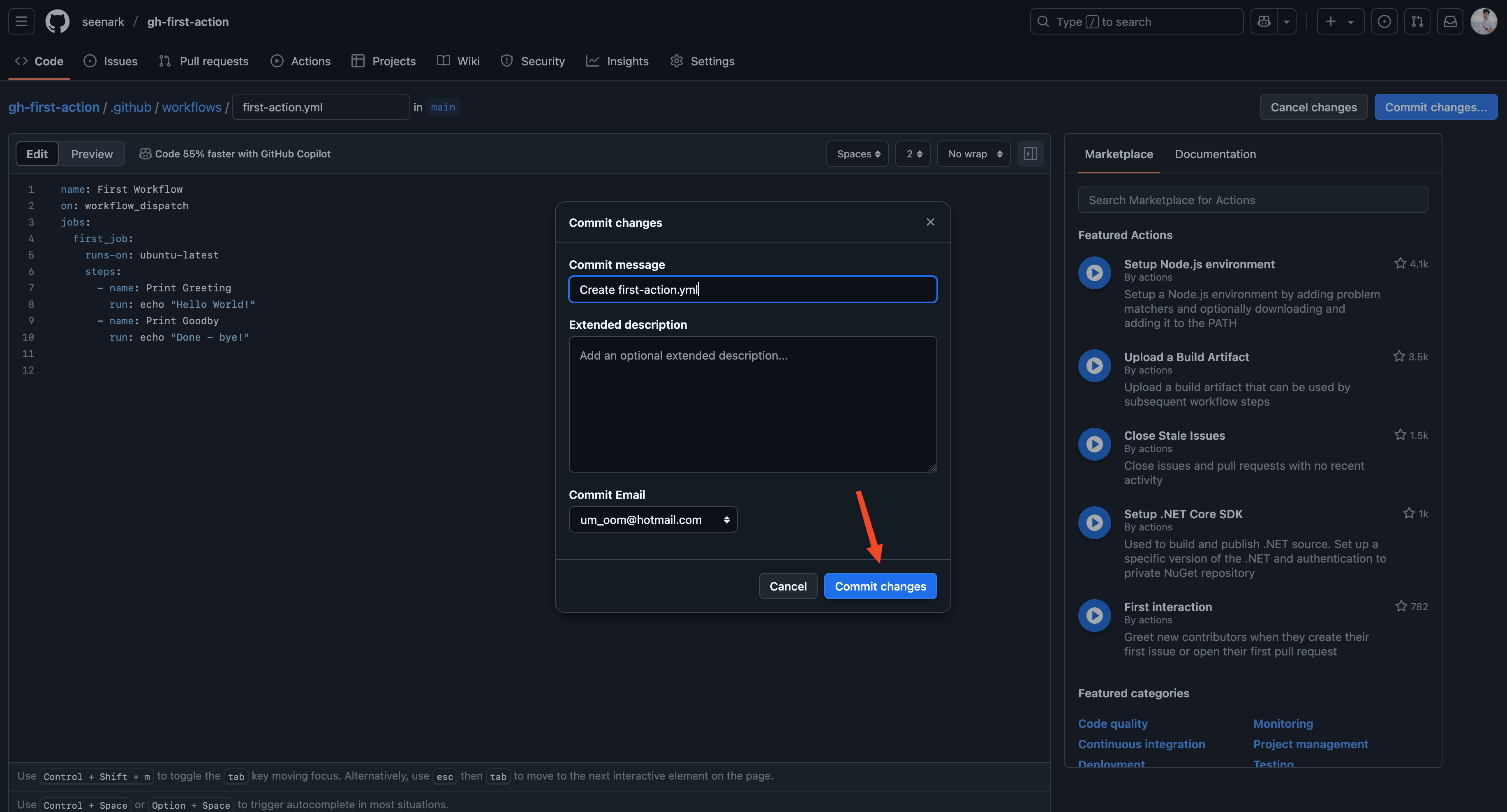Toggle the editor side panel icon
This screenshot has width=1507, height=812.
(1030, 154)
